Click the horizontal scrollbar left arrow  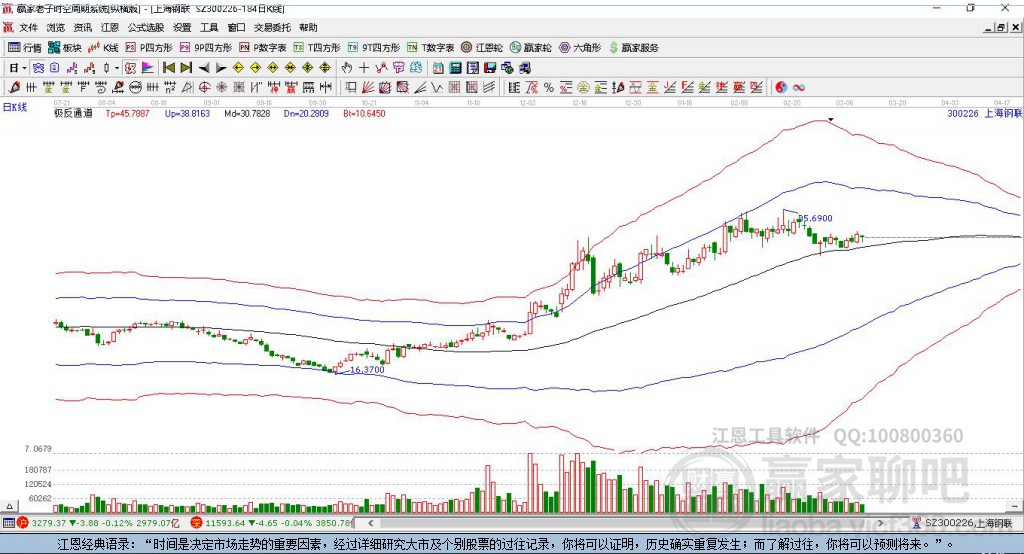coord(370,523)
